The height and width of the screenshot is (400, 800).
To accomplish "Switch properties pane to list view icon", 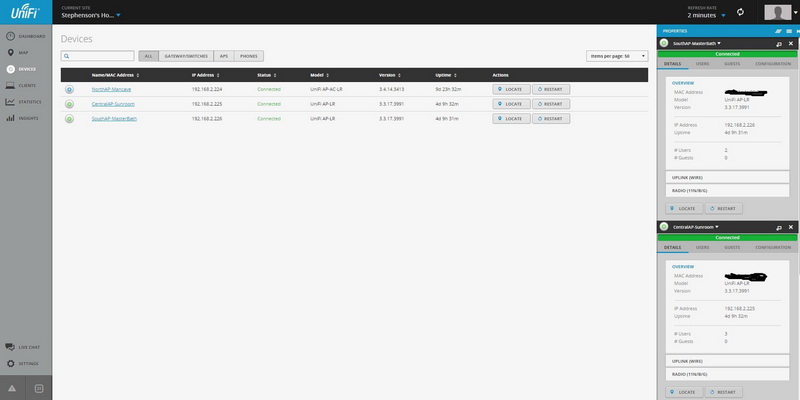I will coord(789,31).
